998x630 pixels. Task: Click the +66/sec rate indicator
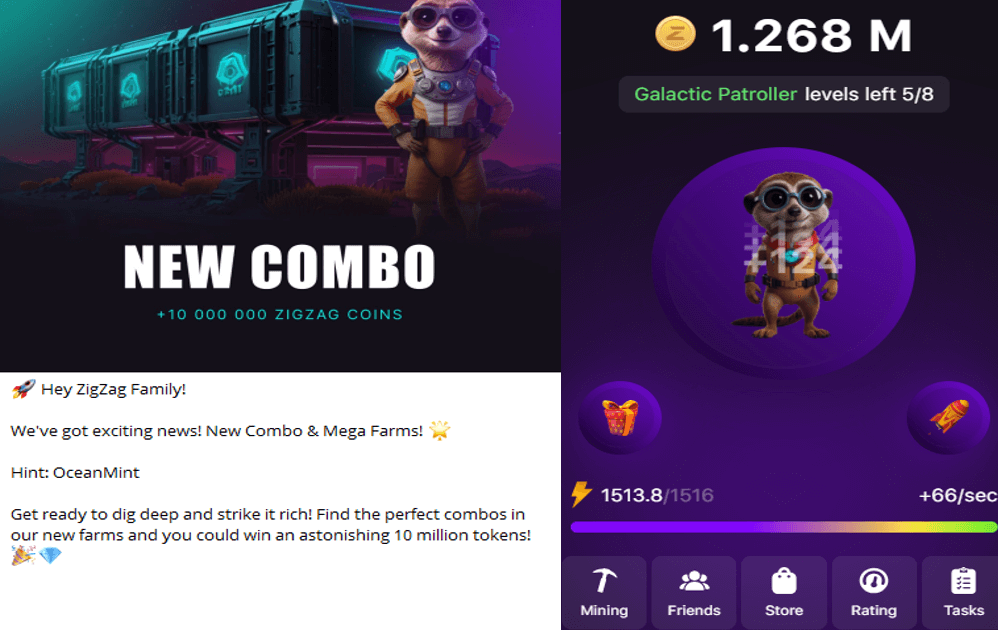pos(957,495)
